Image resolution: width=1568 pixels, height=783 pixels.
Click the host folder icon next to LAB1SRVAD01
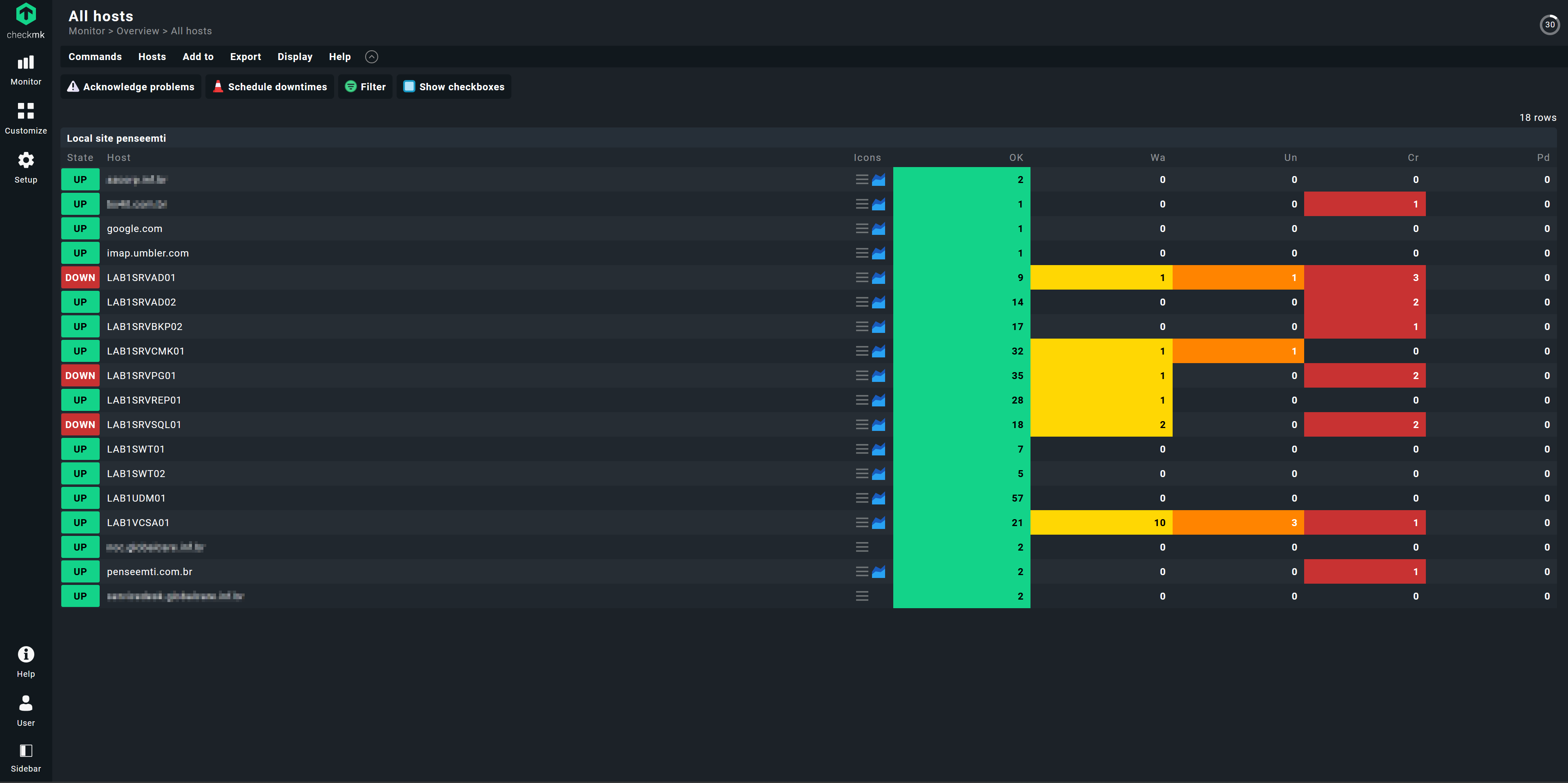878,277
